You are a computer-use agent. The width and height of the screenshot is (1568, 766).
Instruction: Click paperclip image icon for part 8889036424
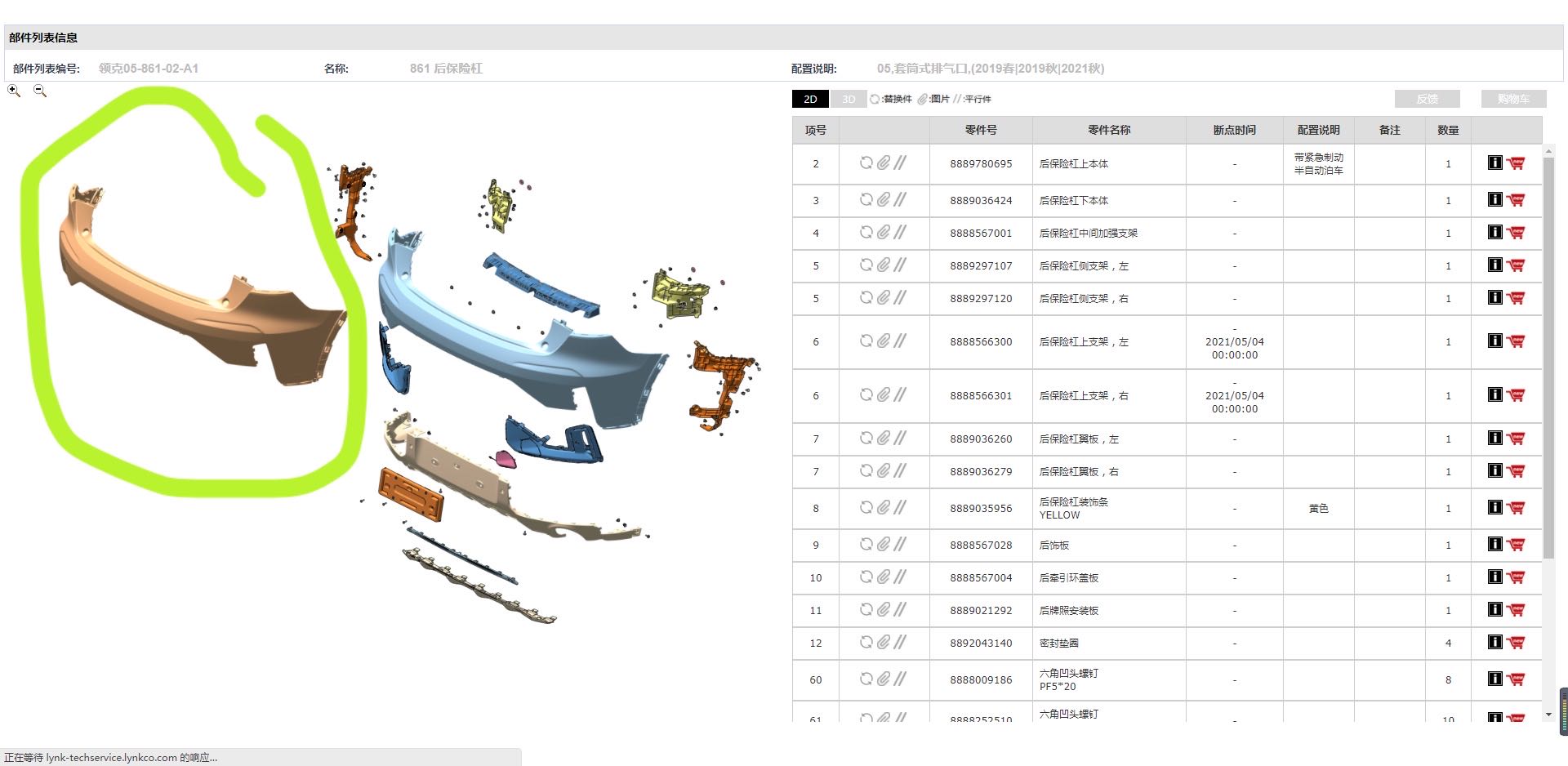pos(883,200)
